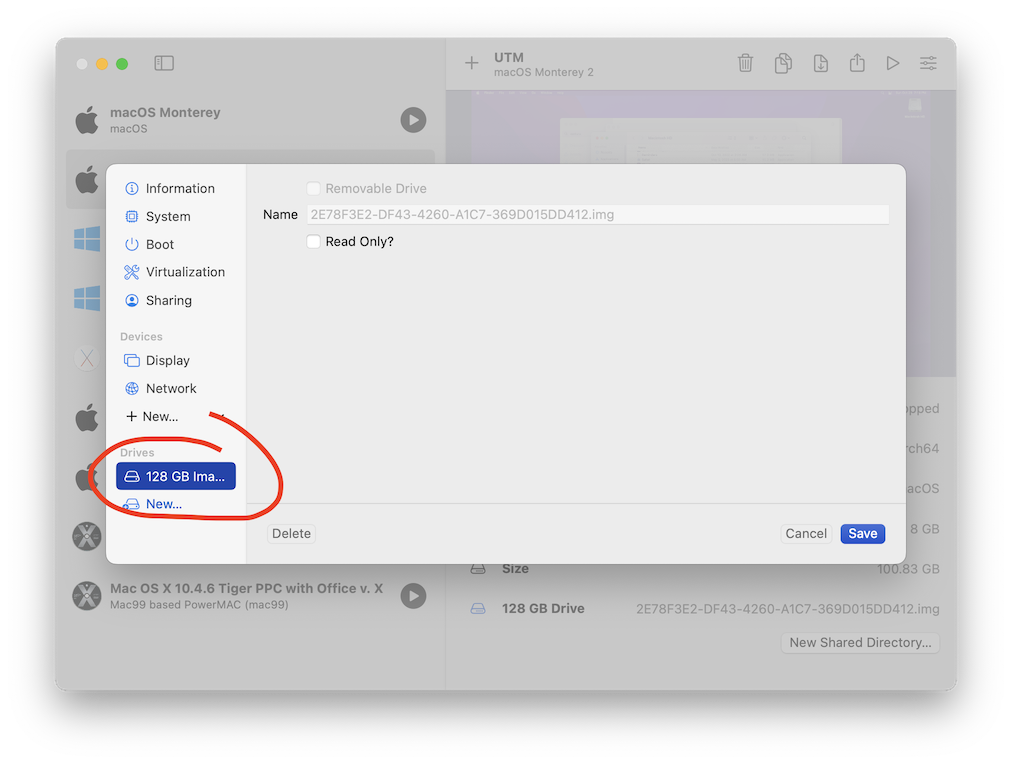Toggle the Removable Drive checkbox

point(313,188)
